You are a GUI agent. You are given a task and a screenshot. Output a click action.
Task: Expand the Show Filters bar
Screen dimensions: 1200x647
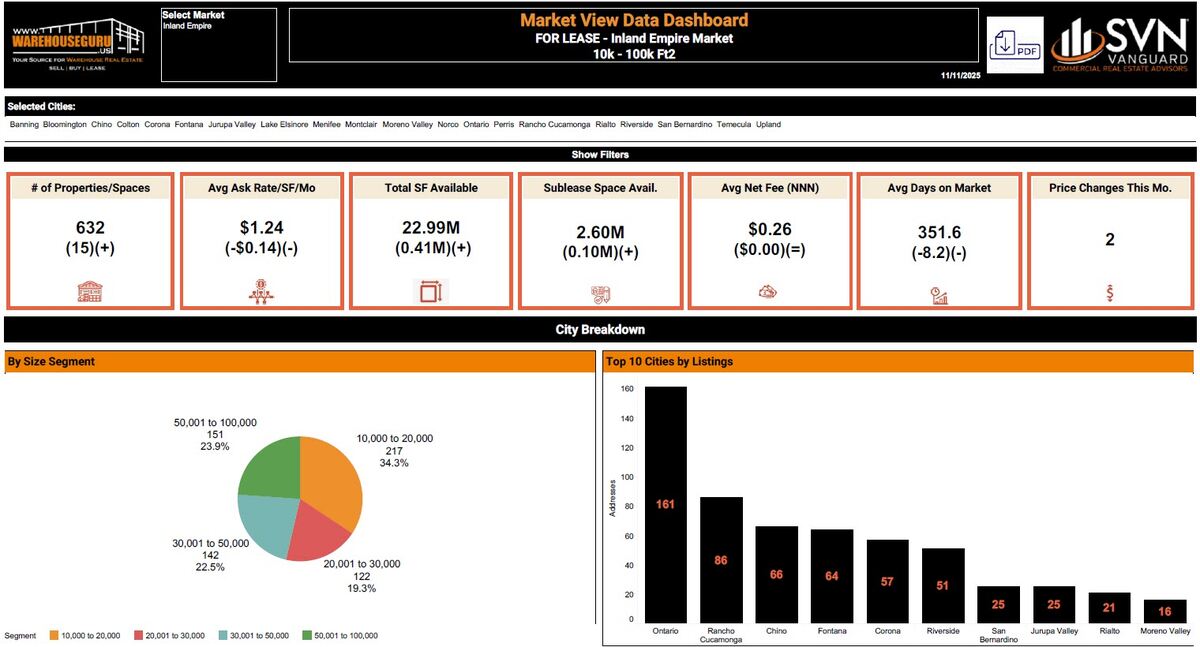(x=599, y=155)
